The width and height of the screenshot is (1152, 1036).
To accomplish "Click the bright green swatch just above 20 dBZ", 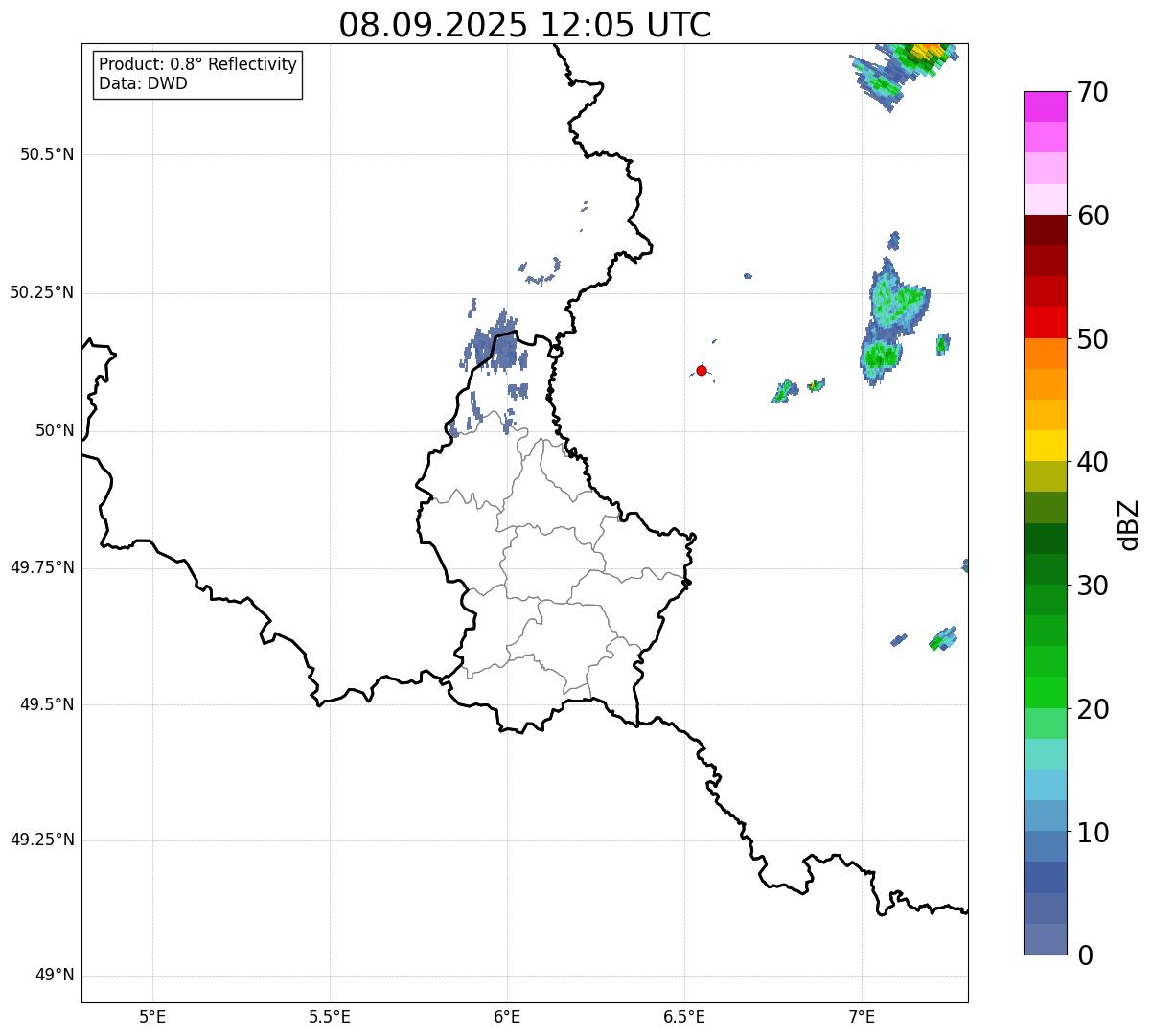I will pyautogui.click(x=1045, y=692).
